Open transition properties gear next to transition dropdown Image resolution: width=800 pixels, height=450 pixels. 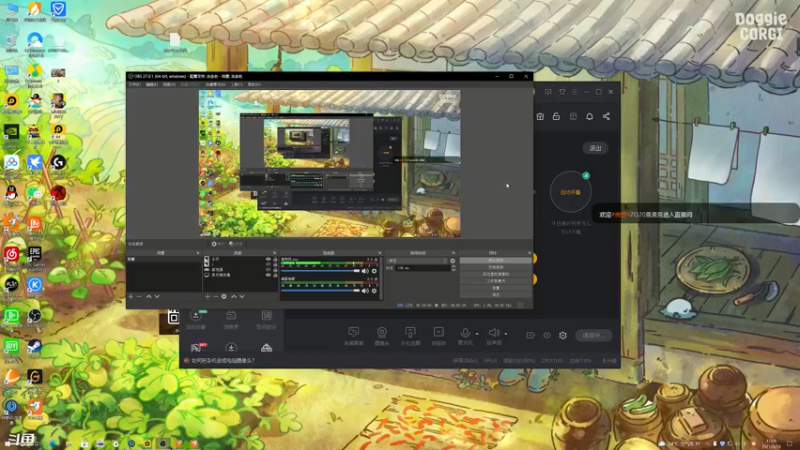(453, 261)
